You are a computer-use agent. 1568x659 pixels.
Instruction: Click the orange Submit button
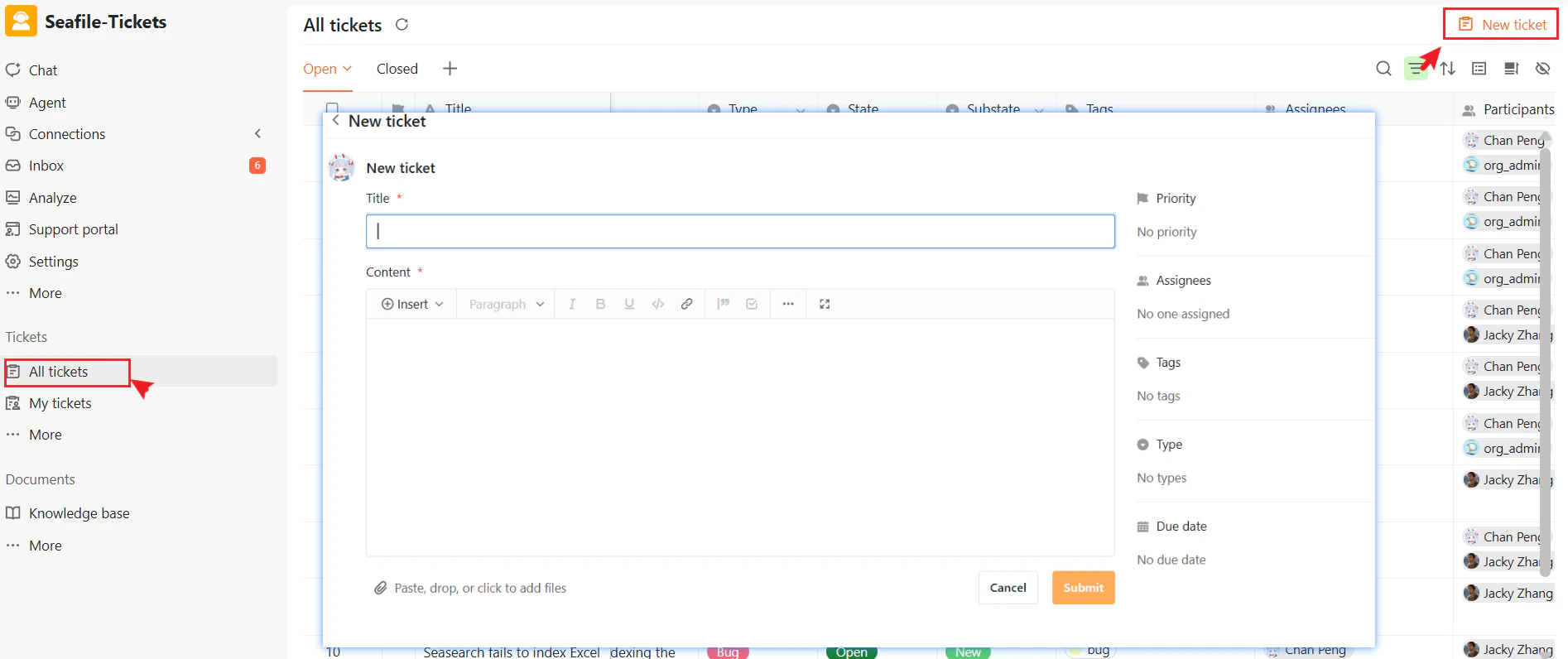click(1083, 588)
